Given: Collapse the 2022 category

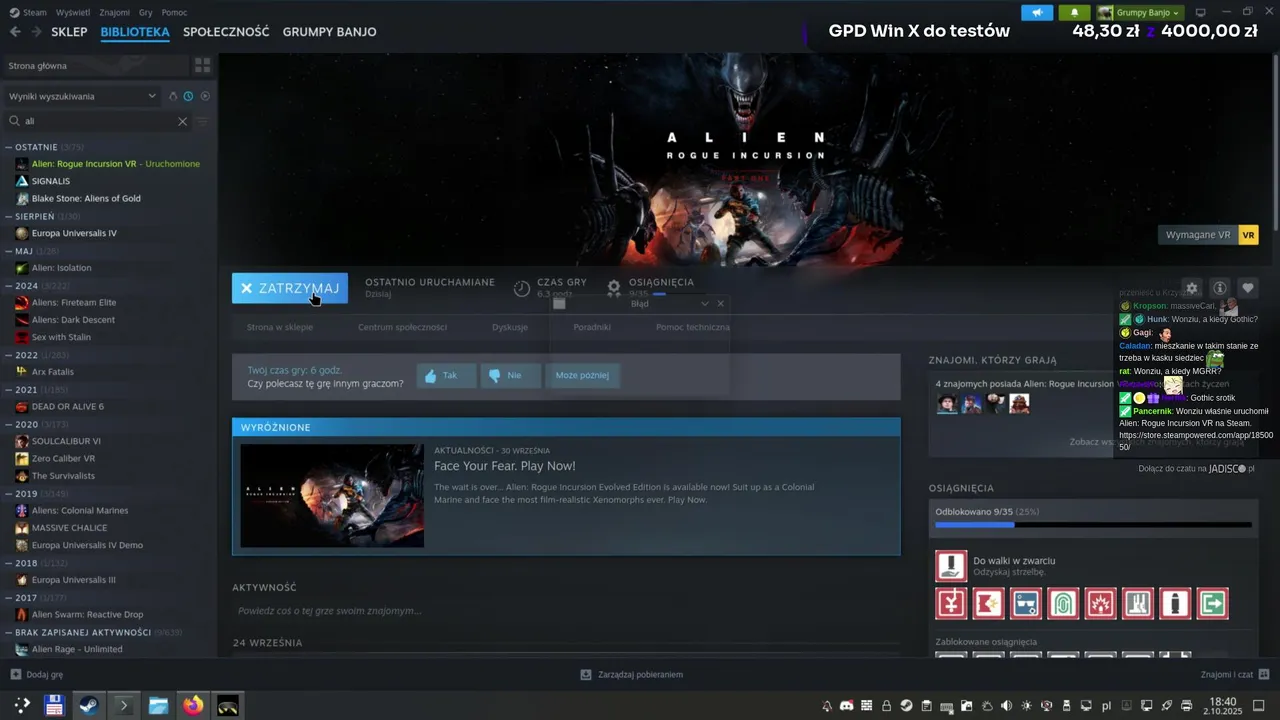Looking at the screenshot, I should click(9, 355).
